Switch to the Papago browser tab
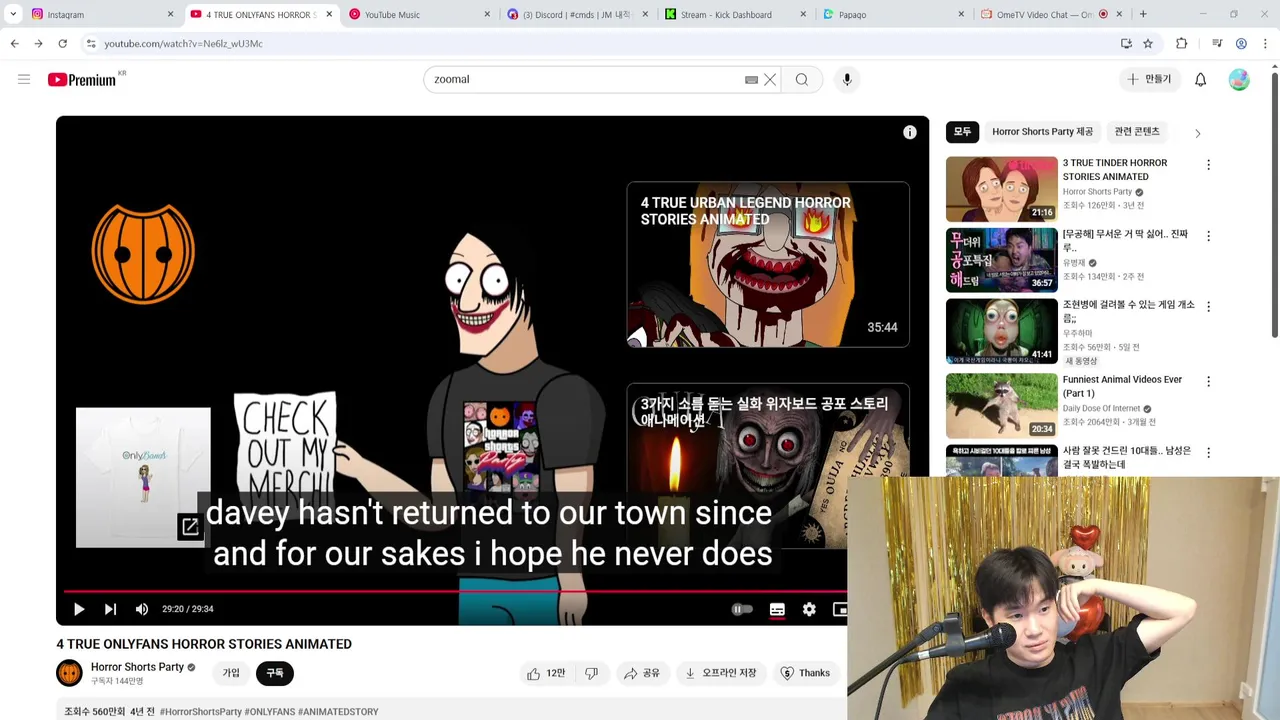This screenshot has height=720, width=1280. [894, 14]
